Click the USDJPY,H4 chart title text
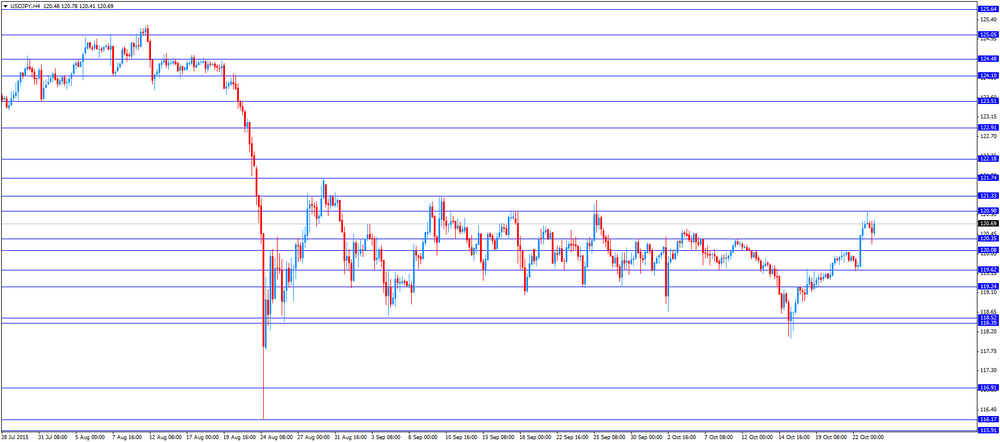1000x442 pixels. (25, 4)
